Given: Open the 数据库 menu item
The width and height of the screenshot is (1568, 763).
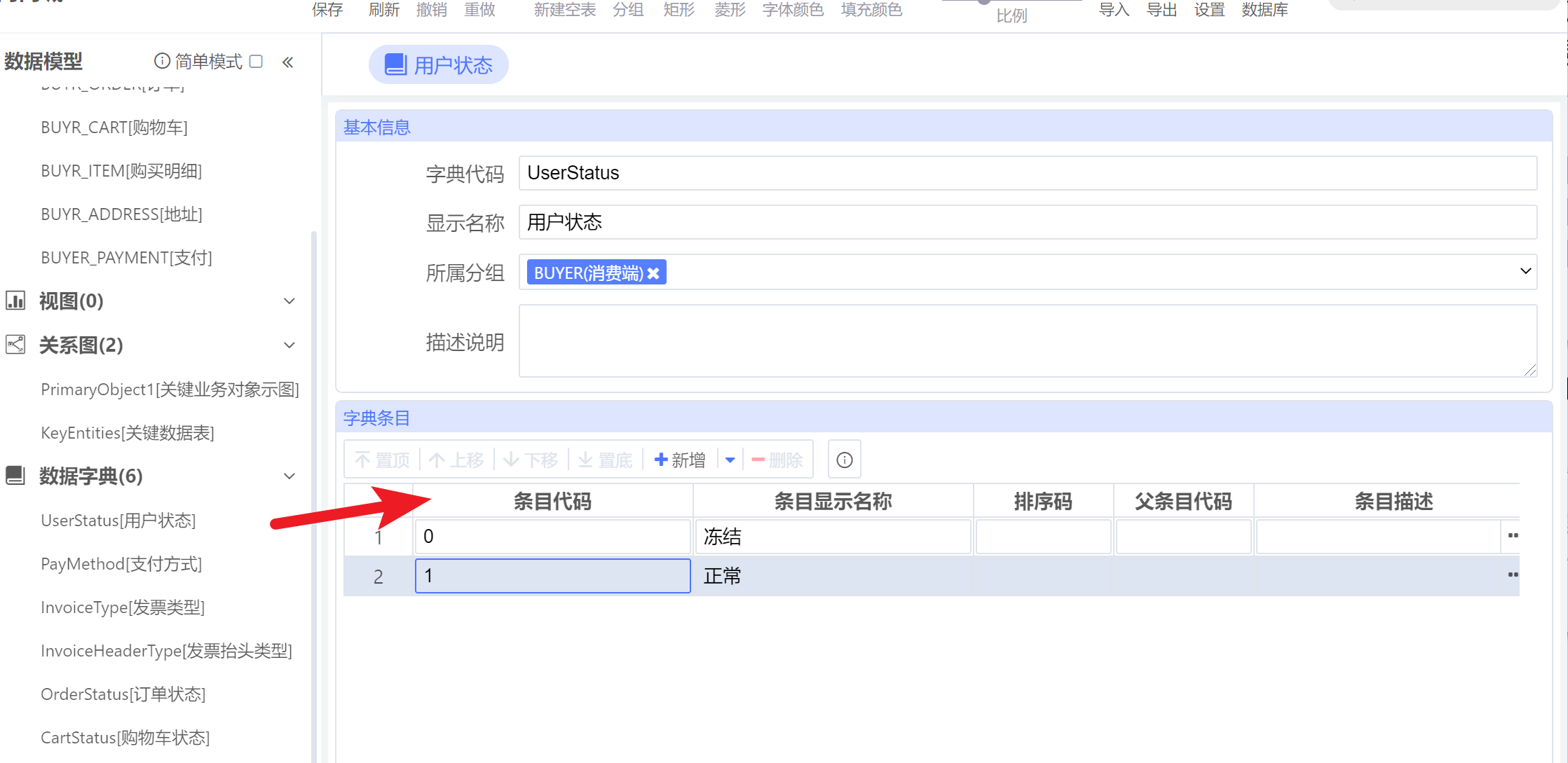Looking at the screenshot, I should 1264,9.
